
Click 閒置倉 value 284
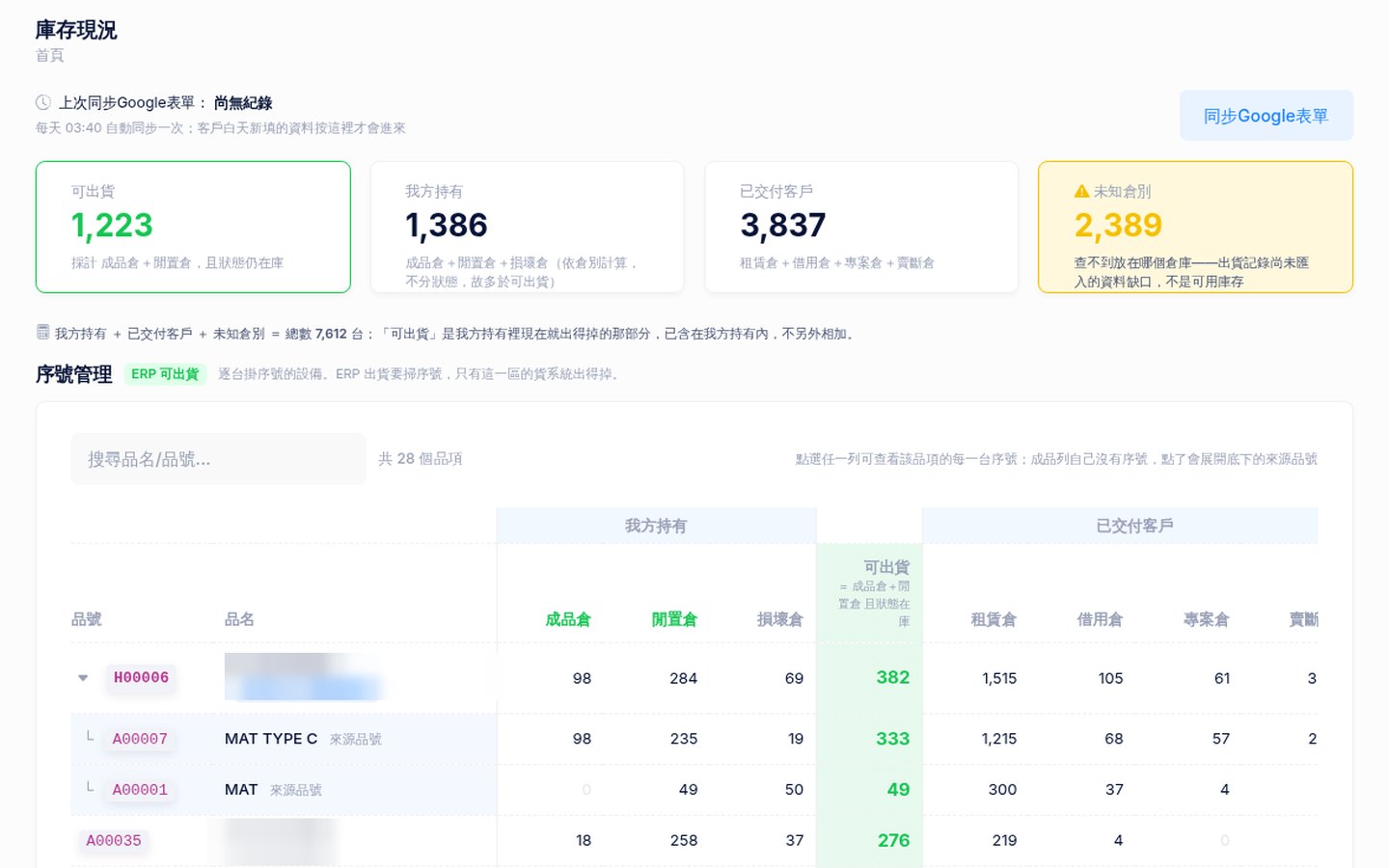click(683, 679)
